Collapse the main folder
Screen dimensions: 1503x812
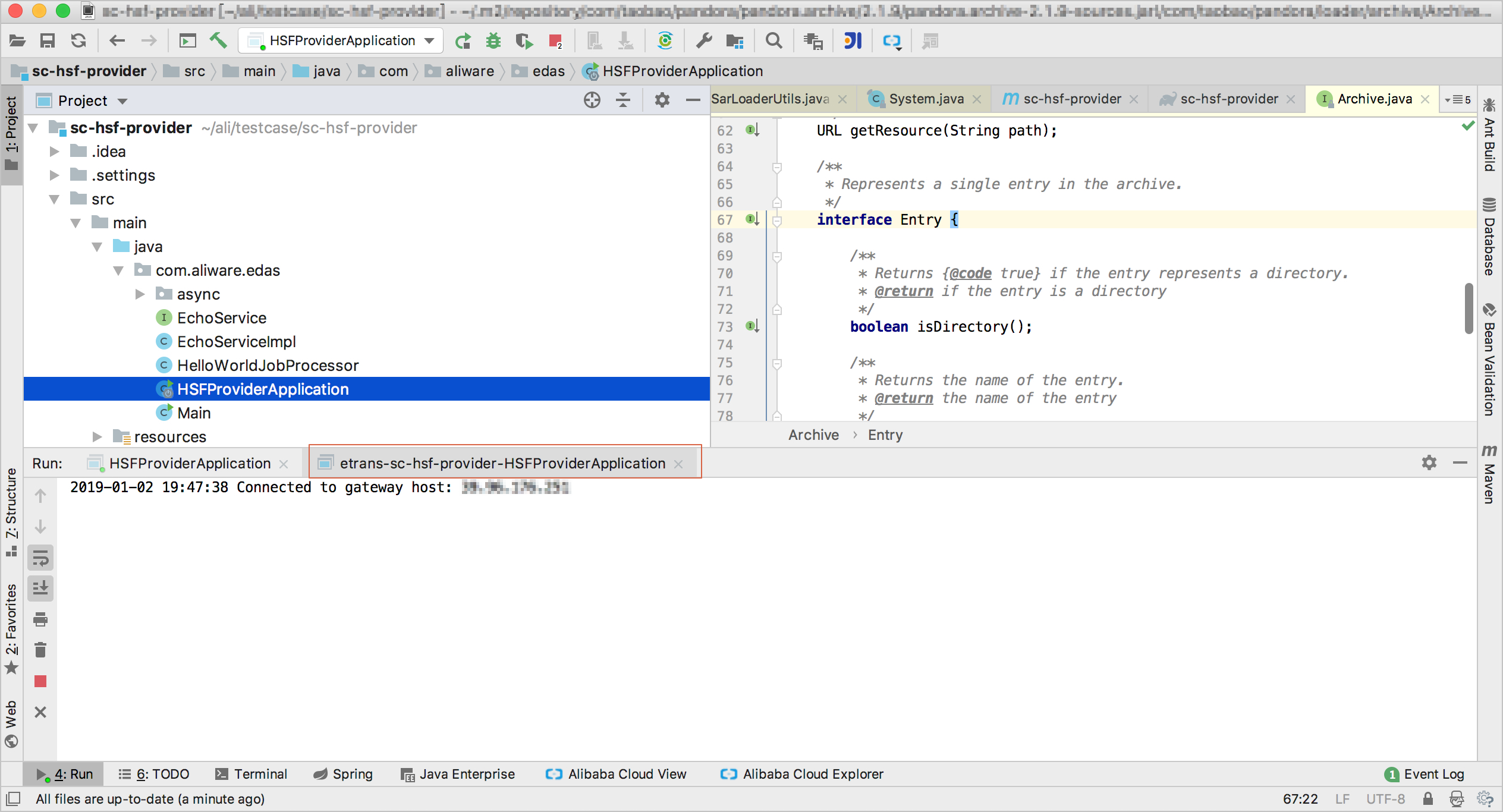coord(76,223)
